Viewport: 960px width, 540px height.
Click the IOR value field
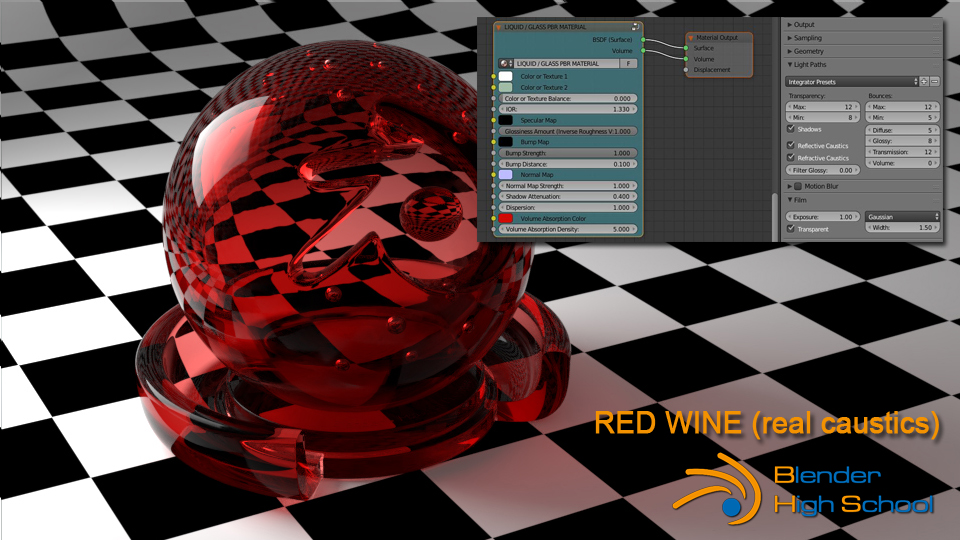(x=568, y=110)
